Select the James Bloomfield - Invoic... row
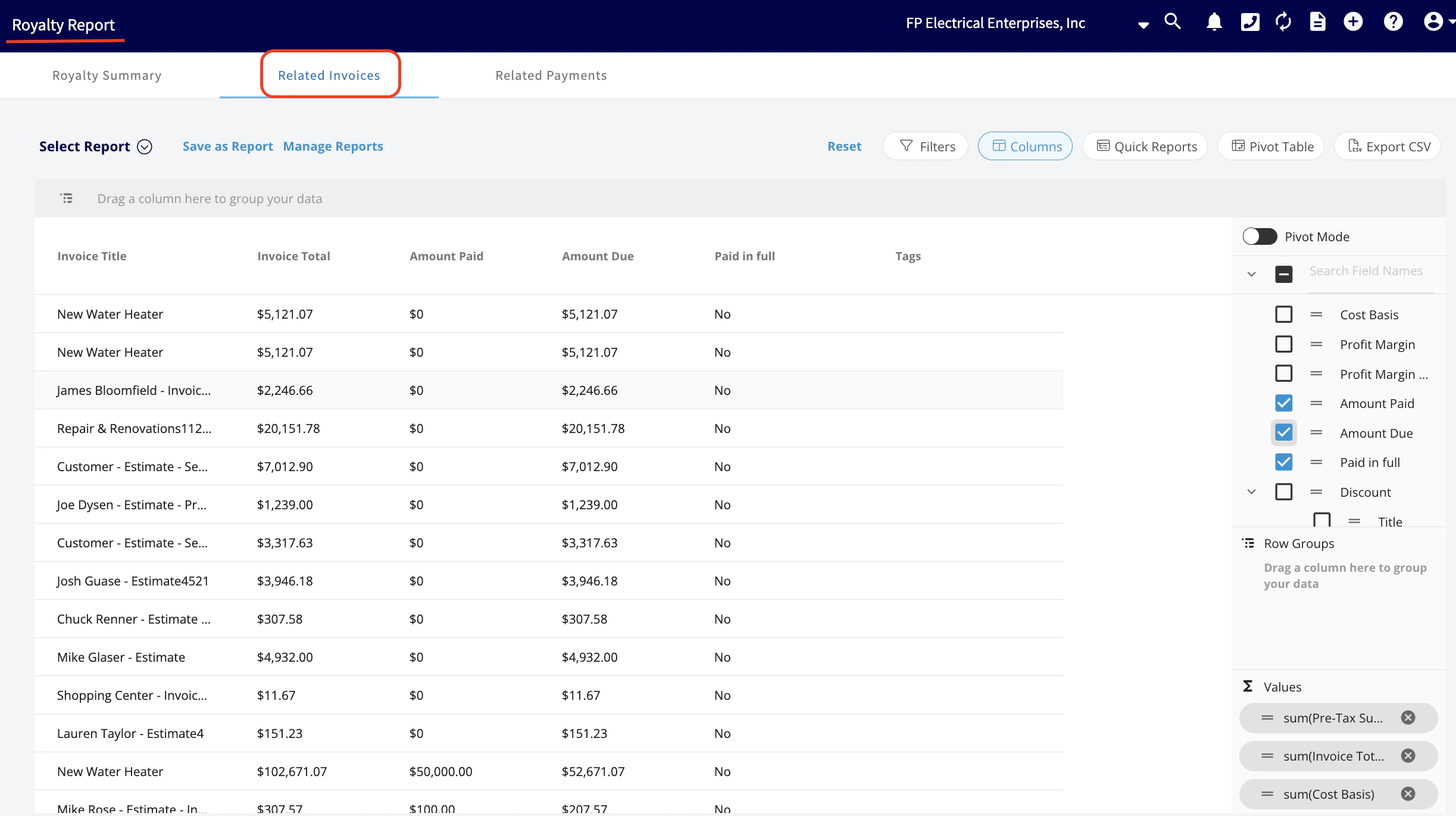1456x816 pixels. point(549,390)
